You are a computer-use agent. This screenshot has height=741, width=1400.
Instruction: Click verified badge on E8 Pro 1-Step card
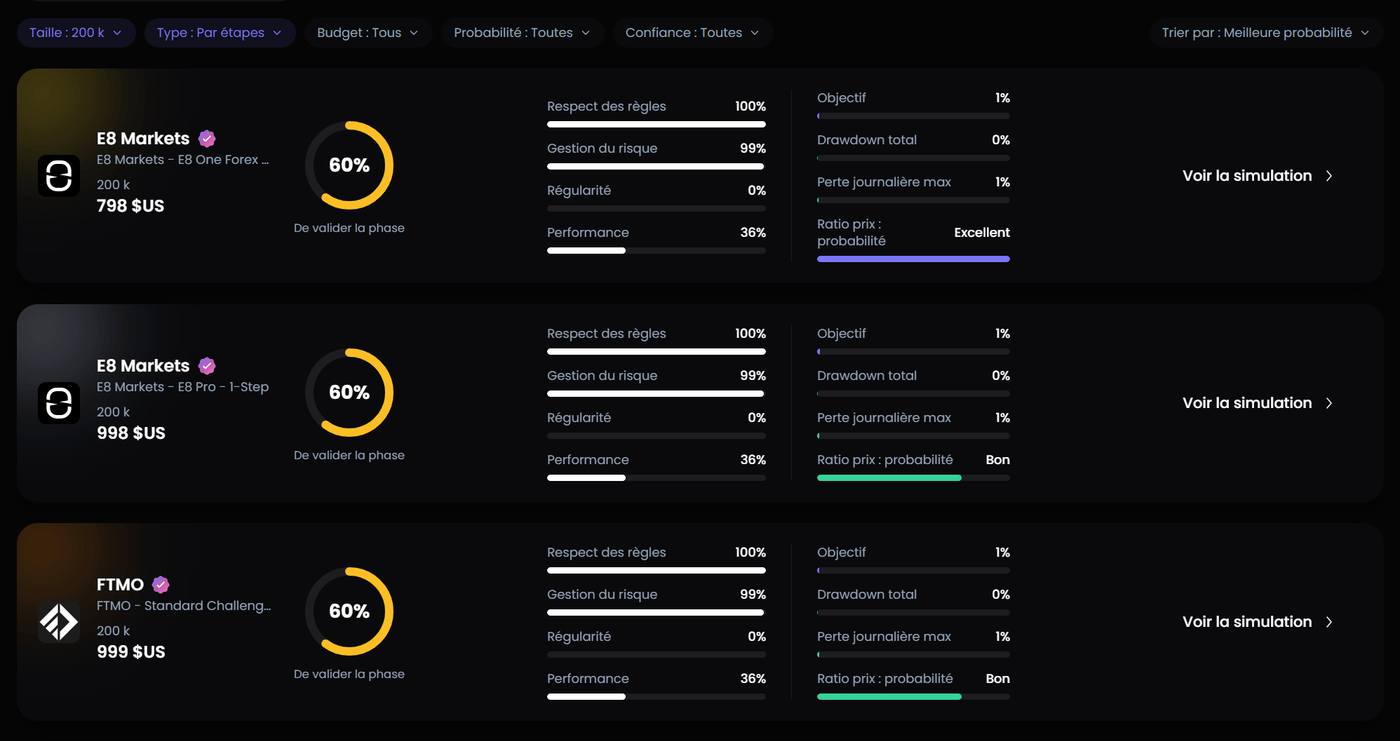click(x=207, y=365)
